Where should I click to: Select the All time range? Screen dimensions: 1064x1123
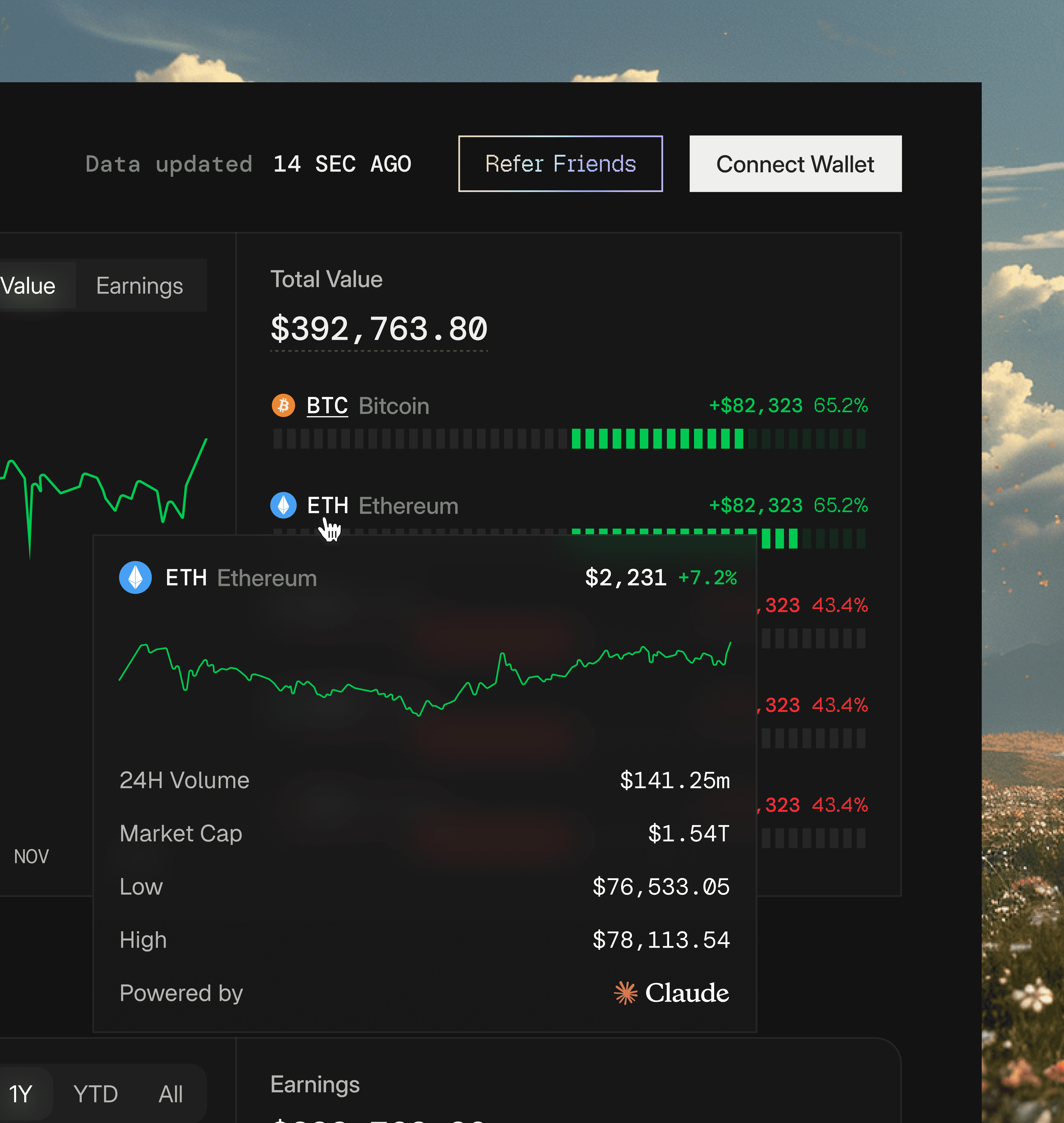(x=170, y=1094)
